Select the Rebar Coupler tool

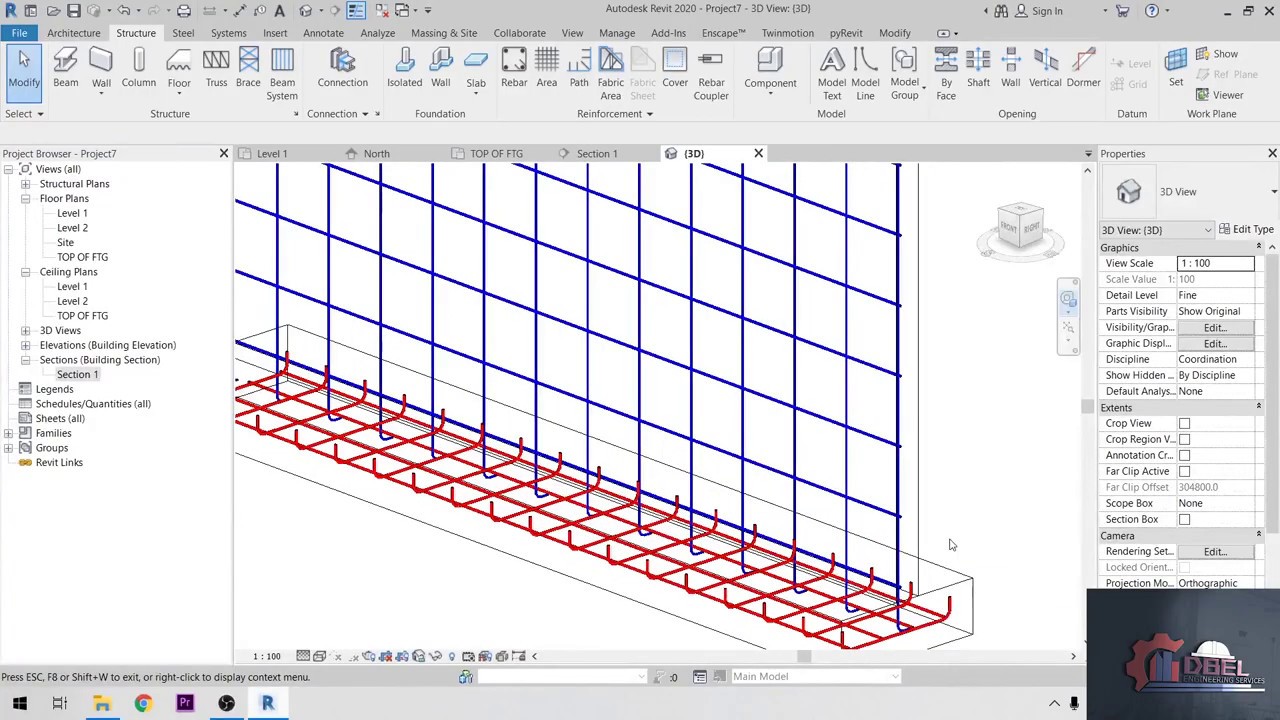[x=711, y=75]
